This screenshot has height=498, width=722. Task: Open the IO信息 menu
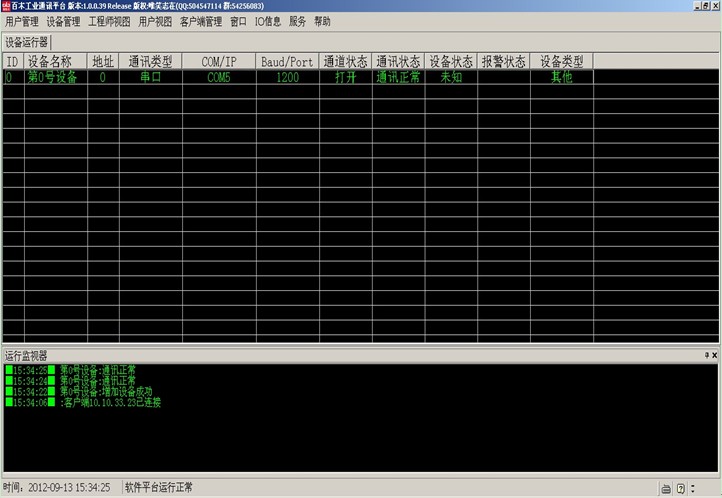click(268, 22)
